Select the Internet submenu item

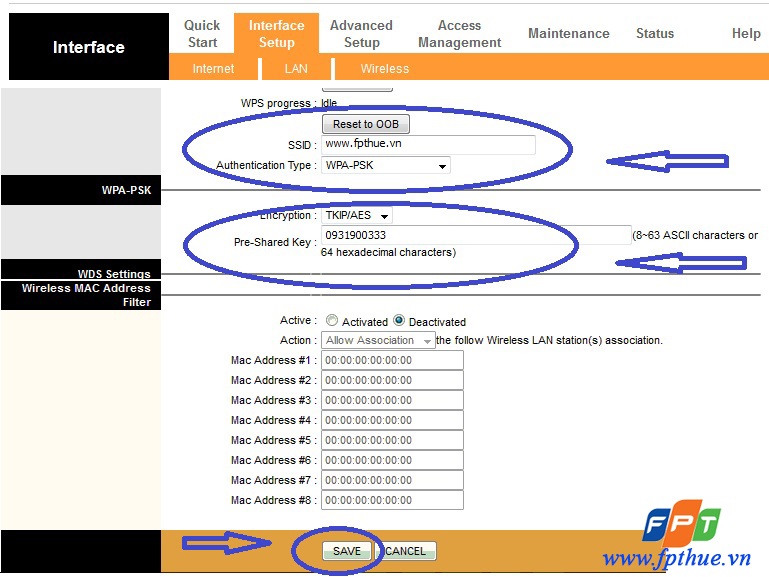(x=213, y=69)
